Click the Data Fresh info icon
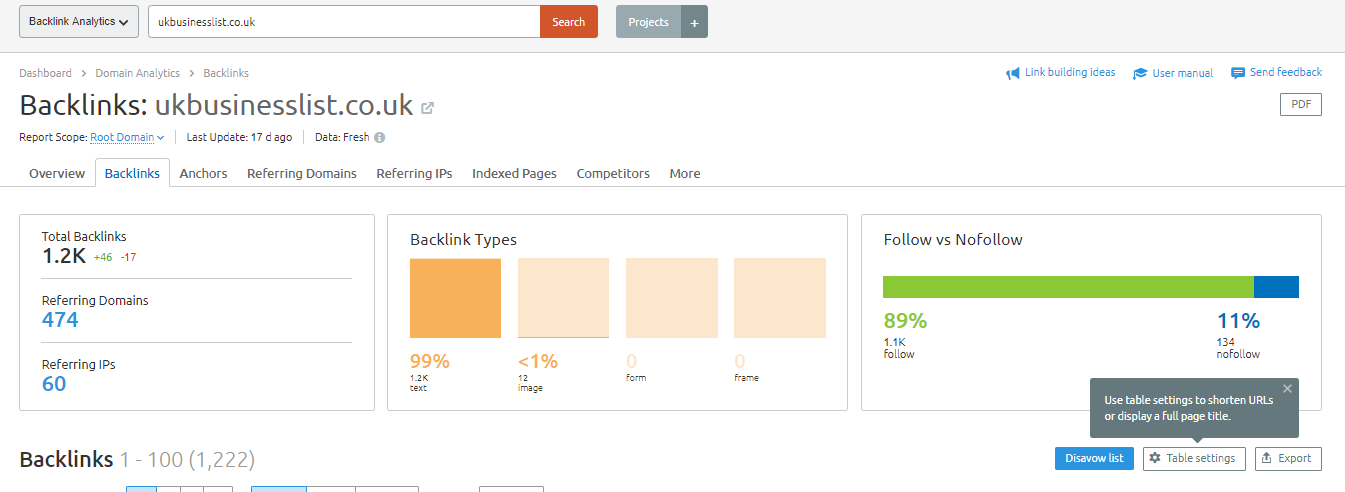The image size is (1345, 492). tap(379, 138)
